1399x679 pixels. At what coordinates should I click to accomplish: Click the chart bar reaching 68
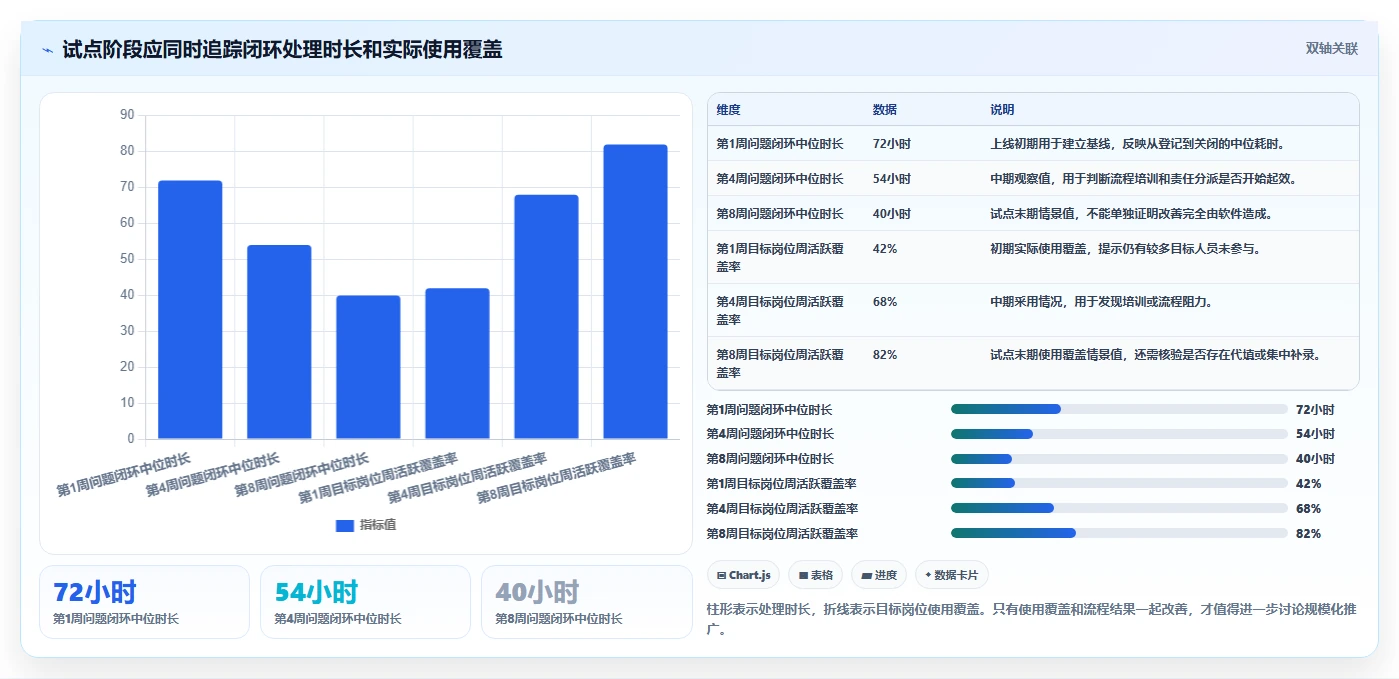click(546, 317)
